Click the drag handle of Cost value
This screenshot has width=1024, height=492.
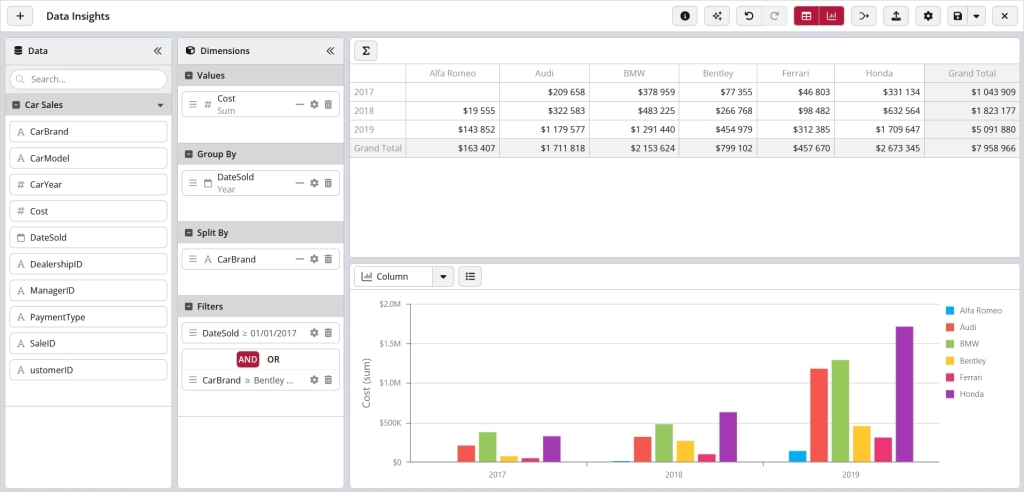pos(193,105)
